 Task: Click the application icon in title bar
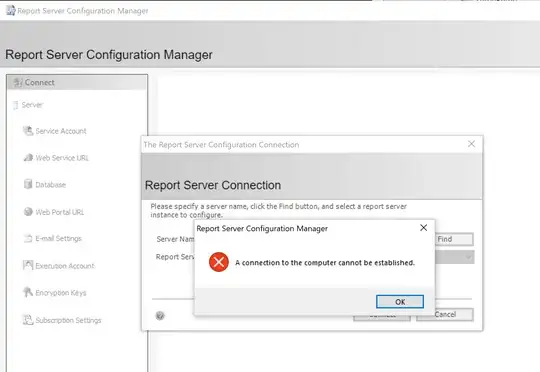click(x=11, y=11)
